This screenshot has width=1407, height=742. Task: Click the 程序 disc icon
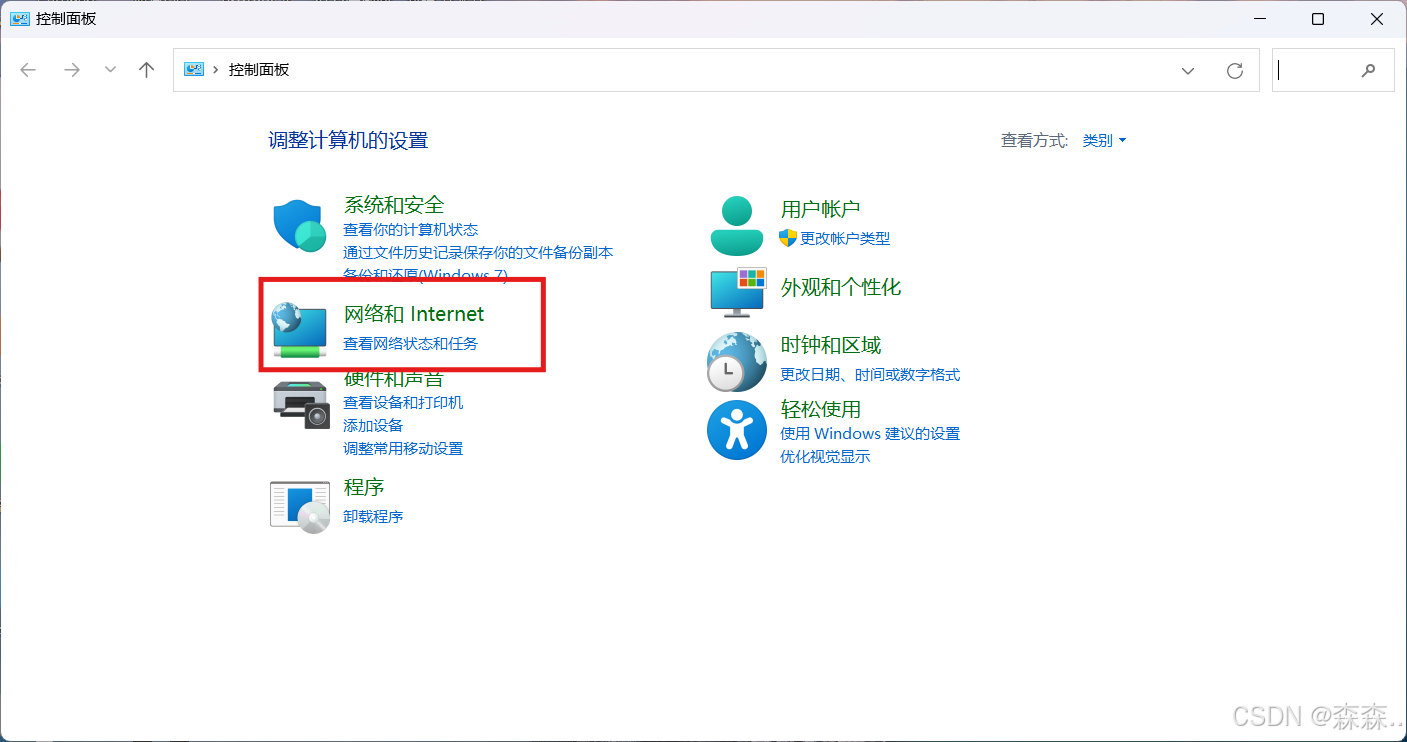(x=300, y=506)
